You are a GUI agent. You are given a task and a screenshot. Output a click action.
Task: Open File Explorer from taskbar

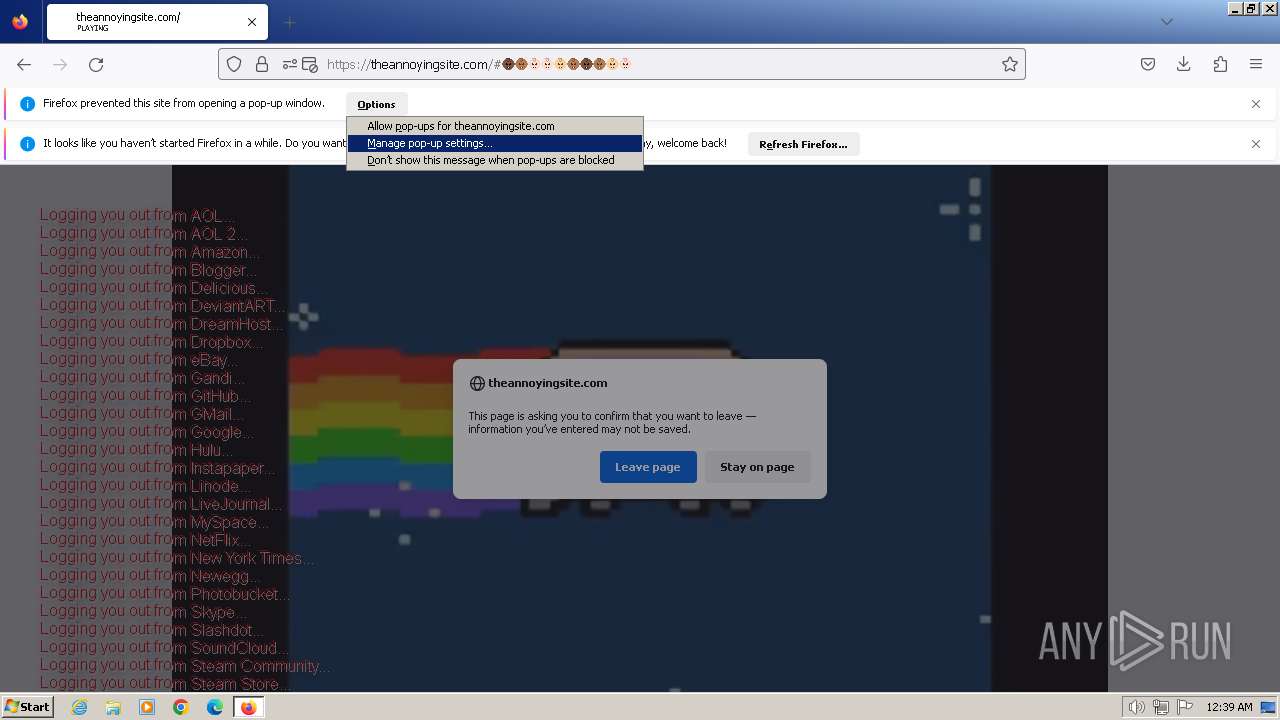point(113,707)
